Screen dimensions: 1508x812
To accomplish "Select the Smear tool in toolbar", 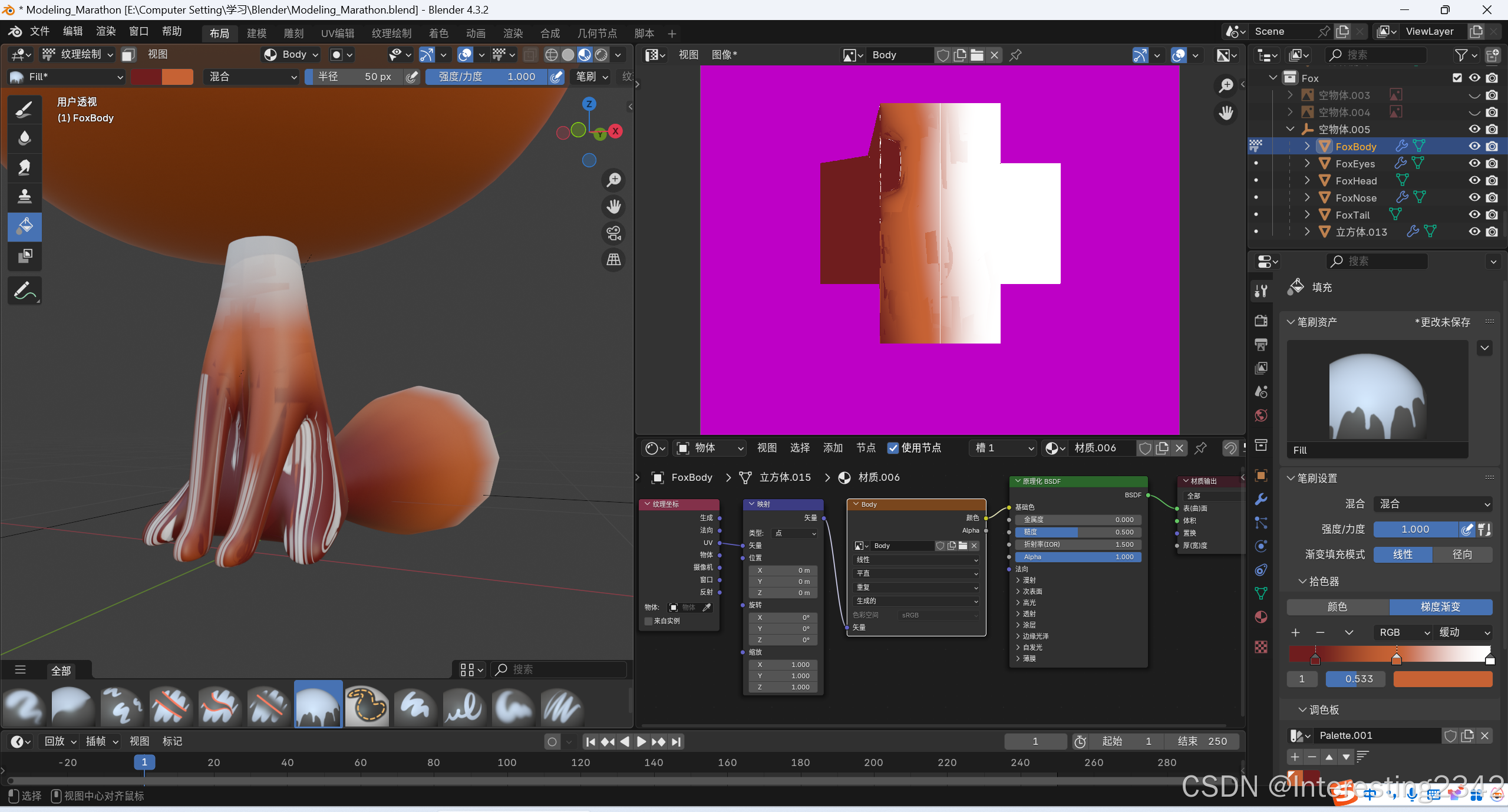I will (25, 167).
